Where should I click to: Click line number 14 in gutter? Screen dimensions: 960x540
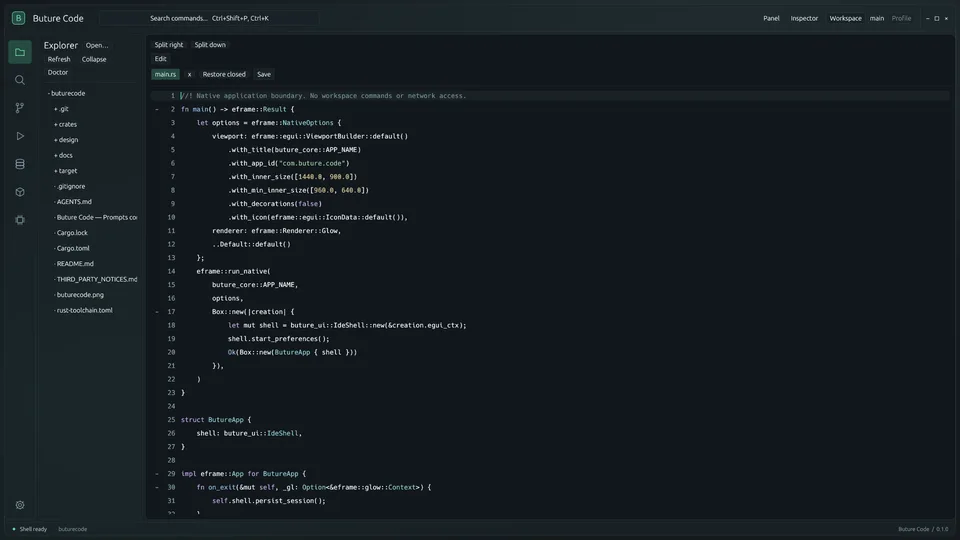pos(171,271)
